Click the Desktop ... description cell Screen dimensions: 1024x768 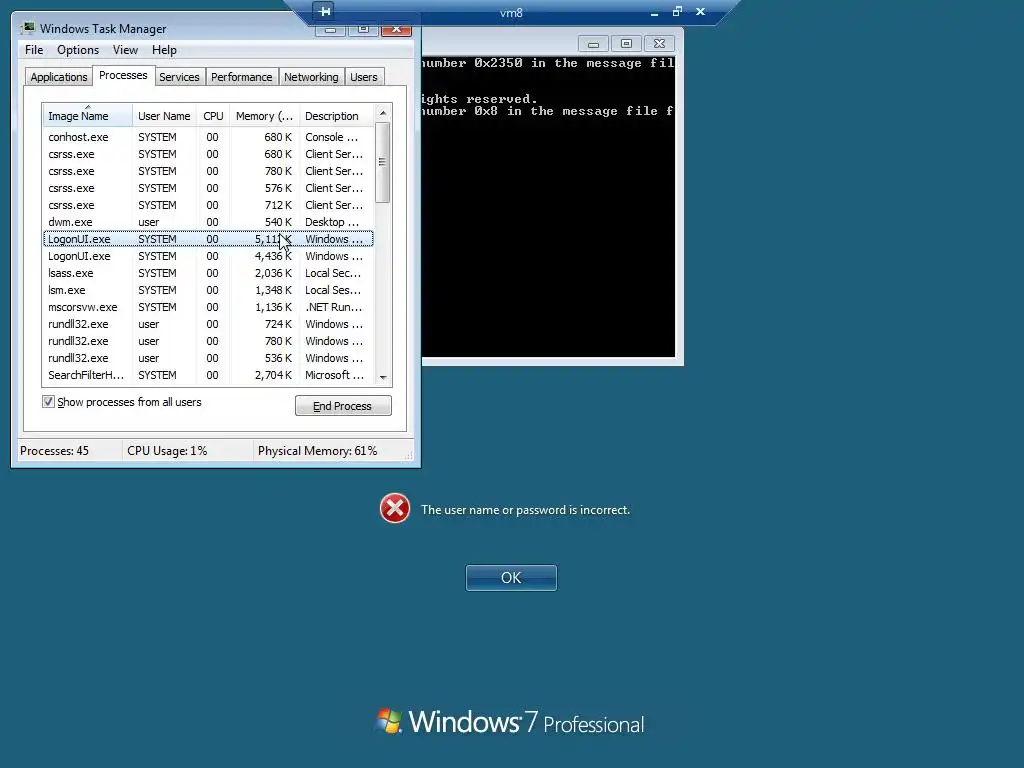click(332, 222)
